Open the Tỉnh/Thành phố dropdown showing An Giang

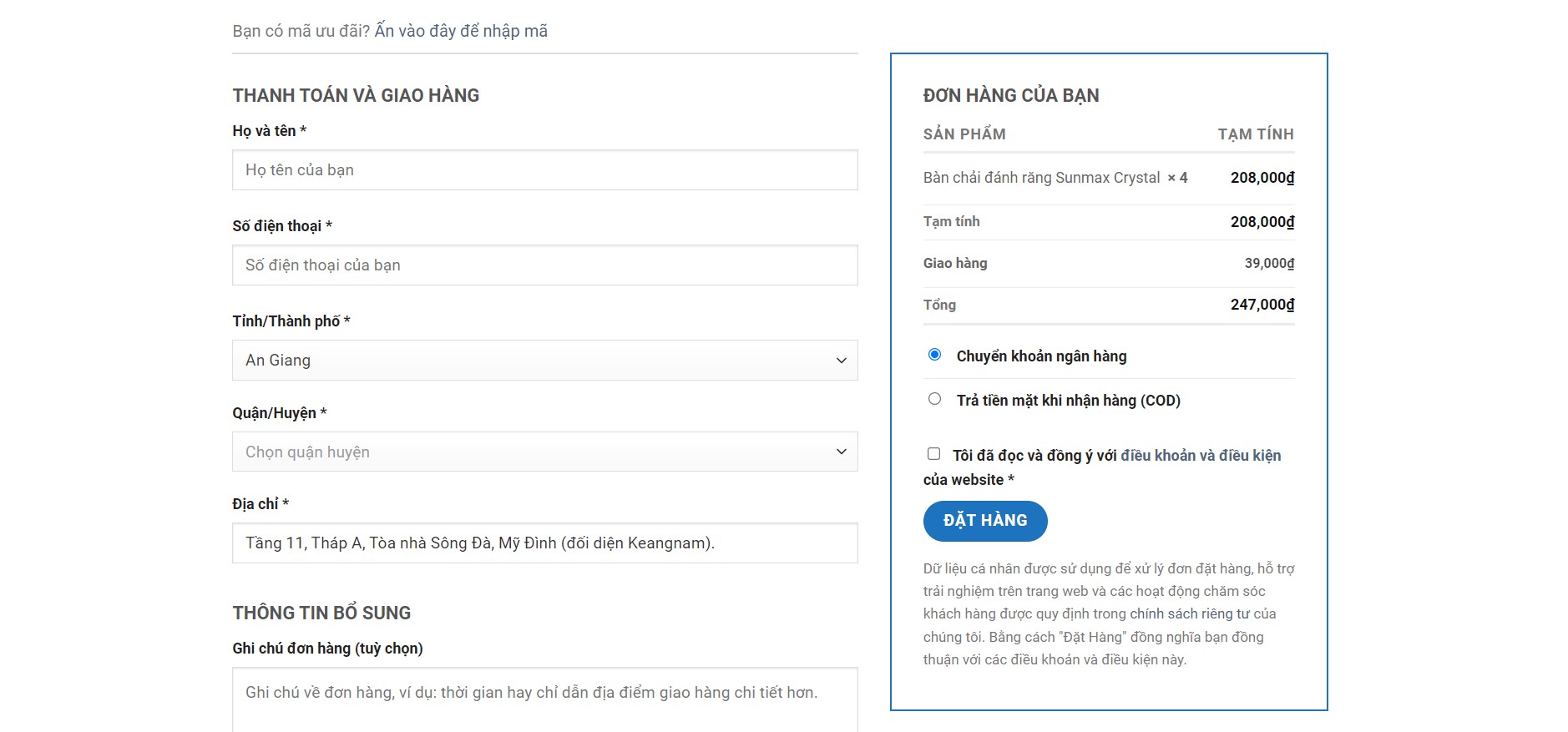[534, 361]
